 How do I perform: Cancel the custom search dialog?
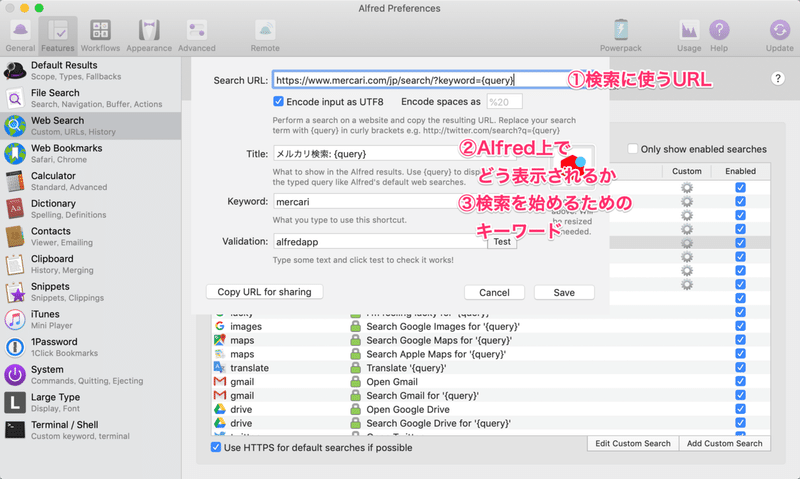click(494, 292)
